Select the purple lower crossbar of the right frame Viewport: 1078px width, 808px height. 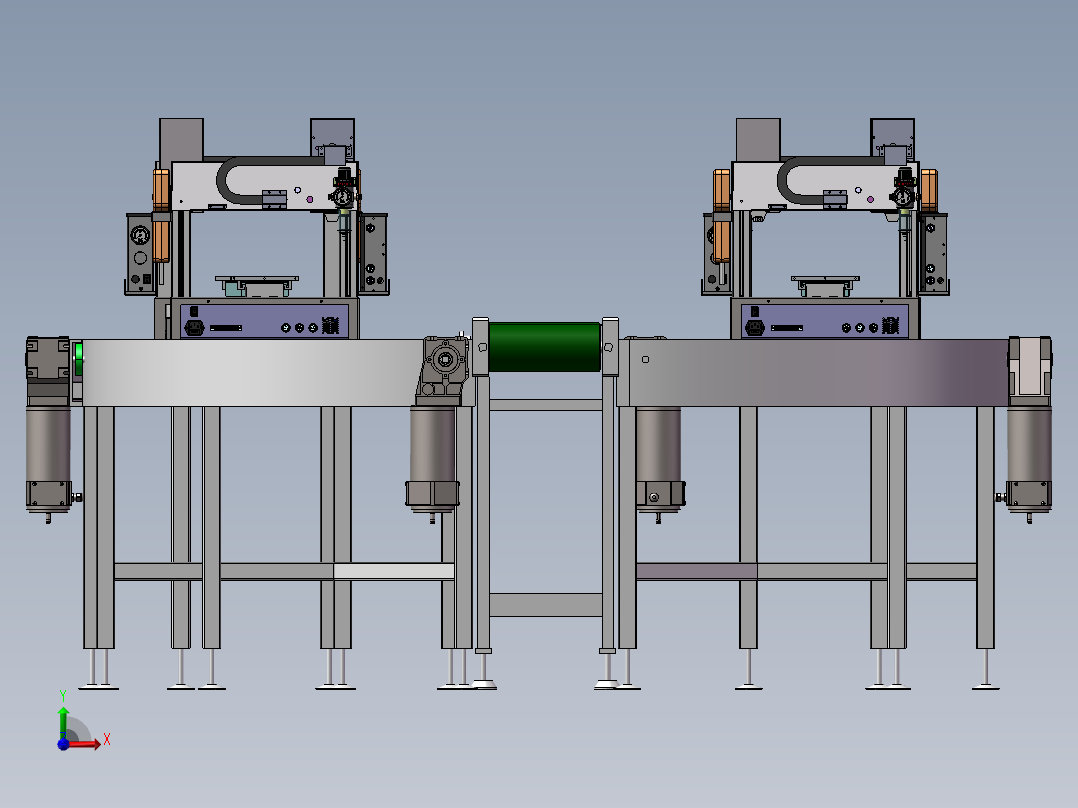696,571
